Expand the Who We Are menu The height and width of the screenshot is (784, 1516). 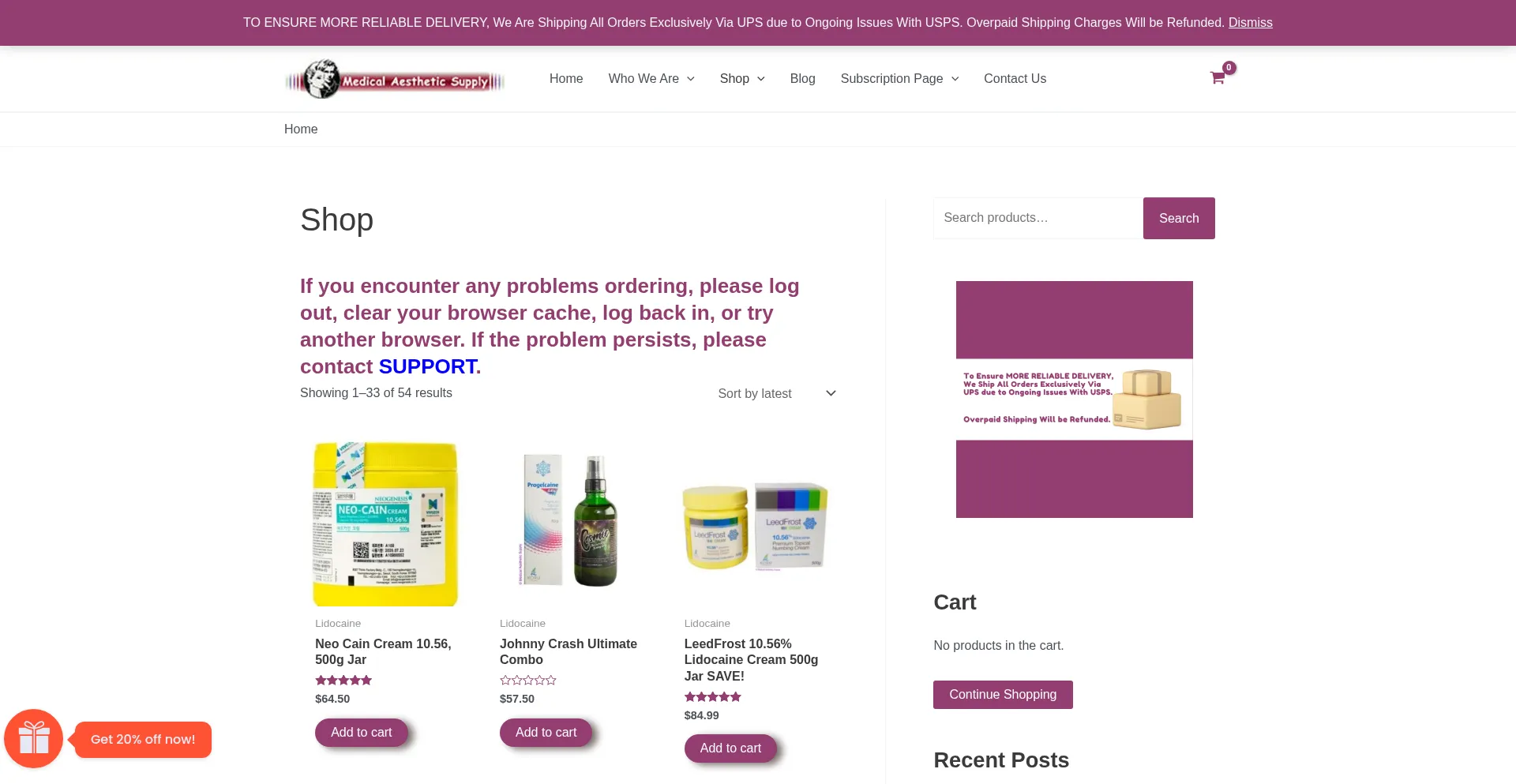click(651, 79)
